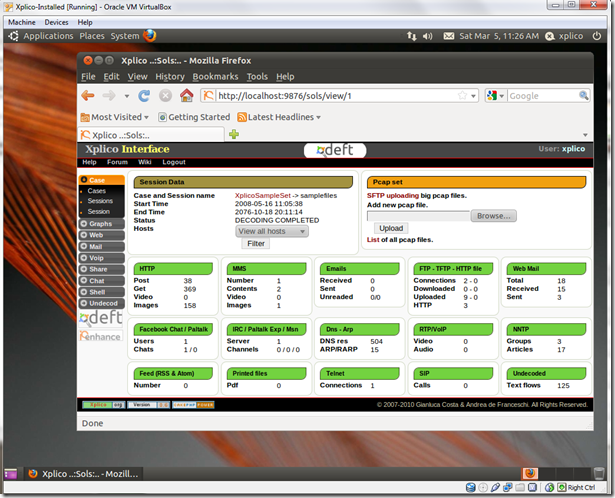Open the history dropdown arrow beside forward button
615x498 pixels.
point(126,96)
